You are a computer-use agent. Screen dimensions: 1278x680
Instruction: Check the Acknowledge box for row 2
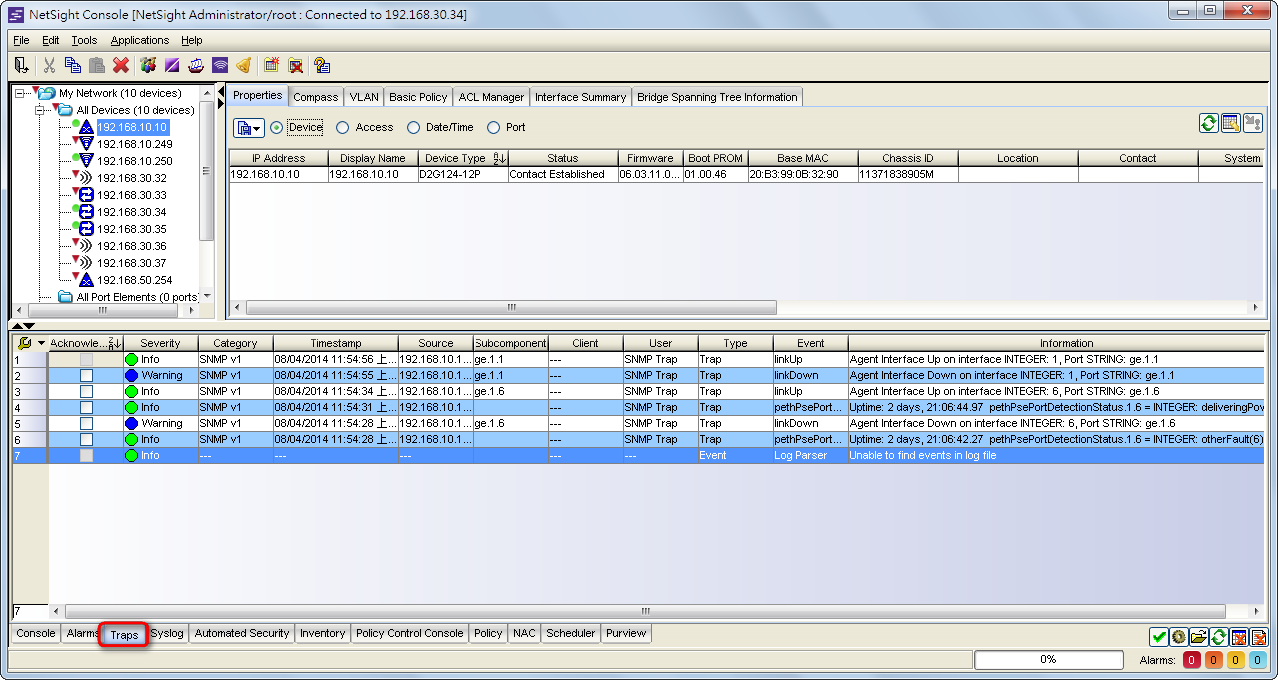point(86,375)
